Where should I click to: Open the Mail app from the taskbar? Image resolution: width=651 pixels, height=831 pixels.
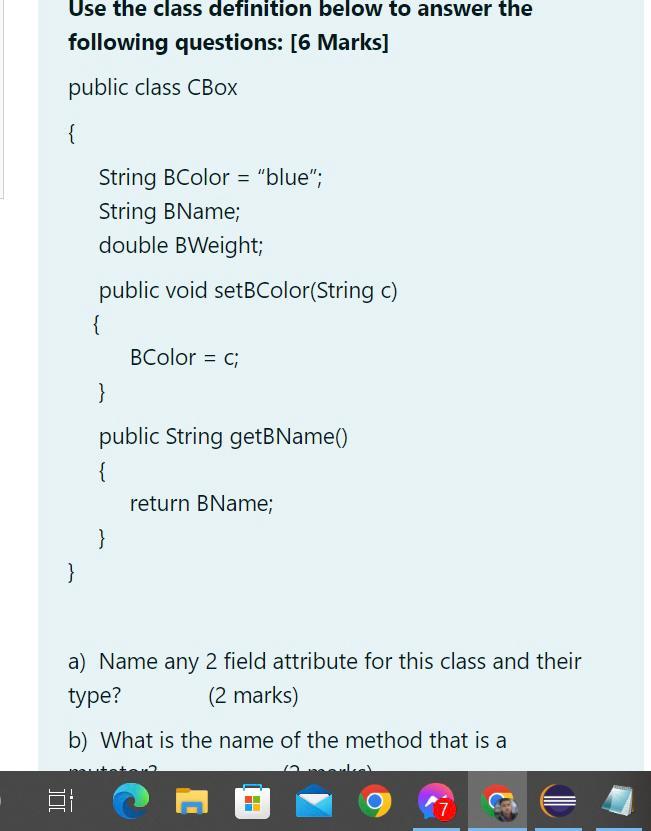coord(314,801)
